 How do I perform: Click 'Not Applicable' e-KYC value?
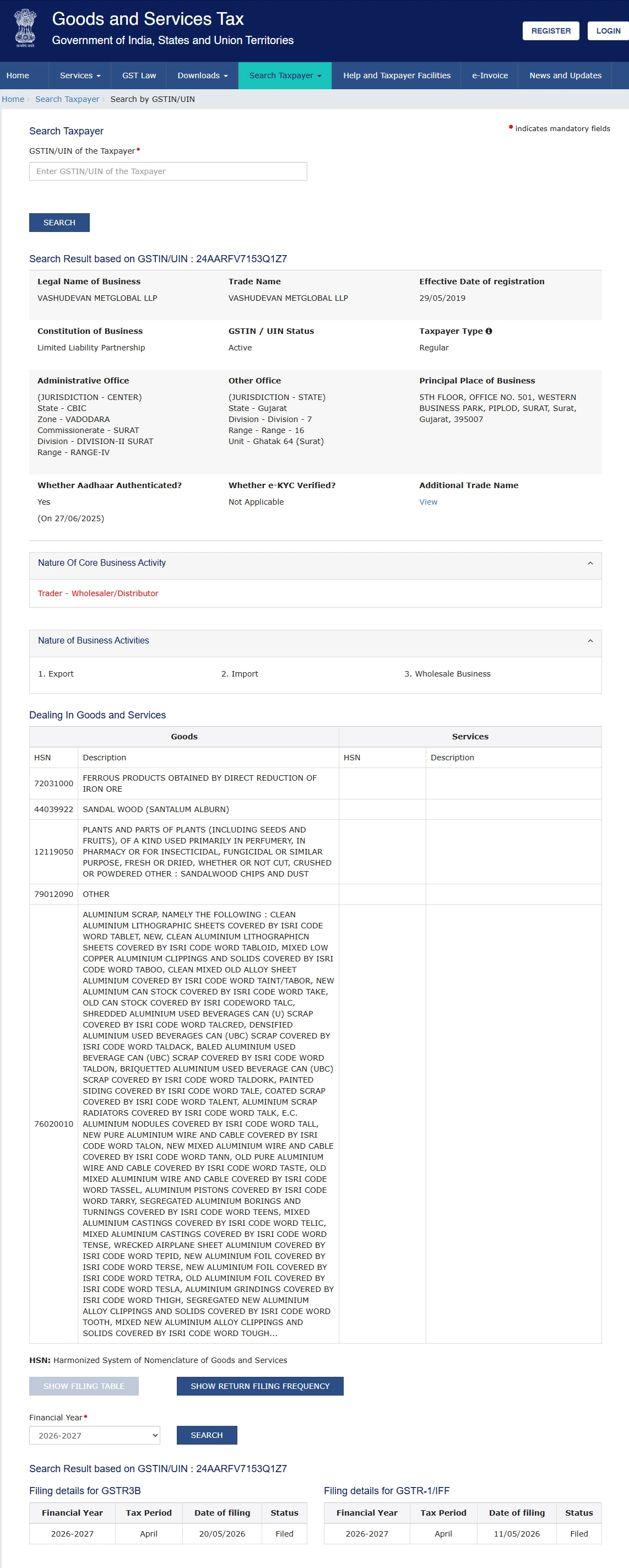(x=256, y=502)
